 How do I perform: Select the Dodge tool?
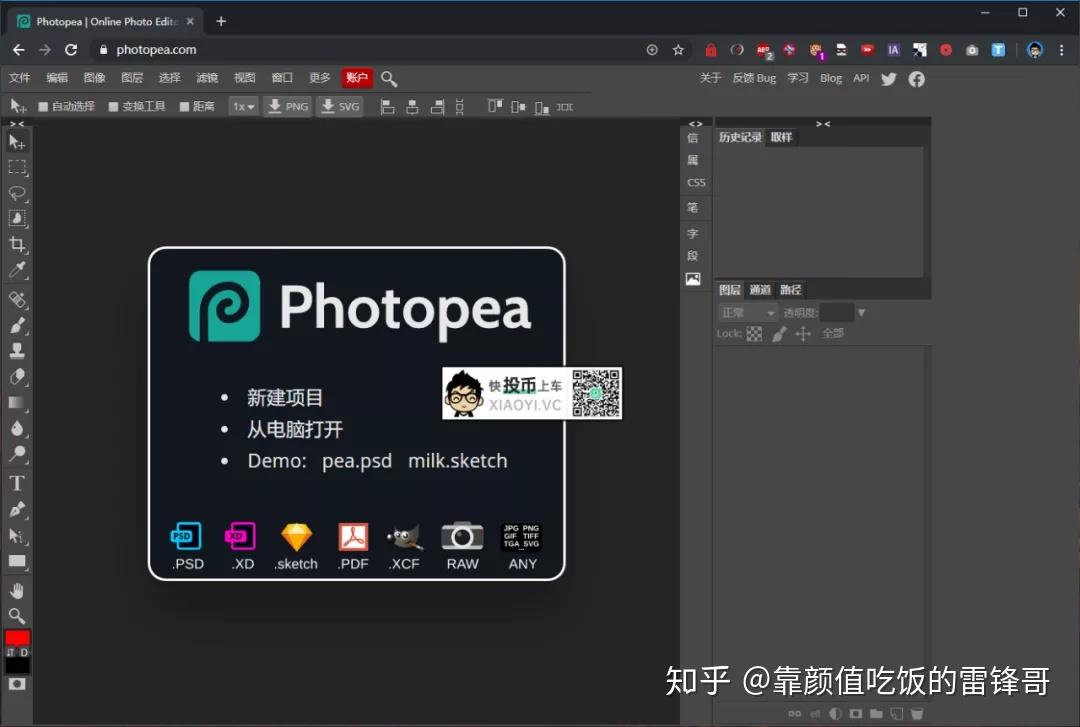click(x=17, y=454)
